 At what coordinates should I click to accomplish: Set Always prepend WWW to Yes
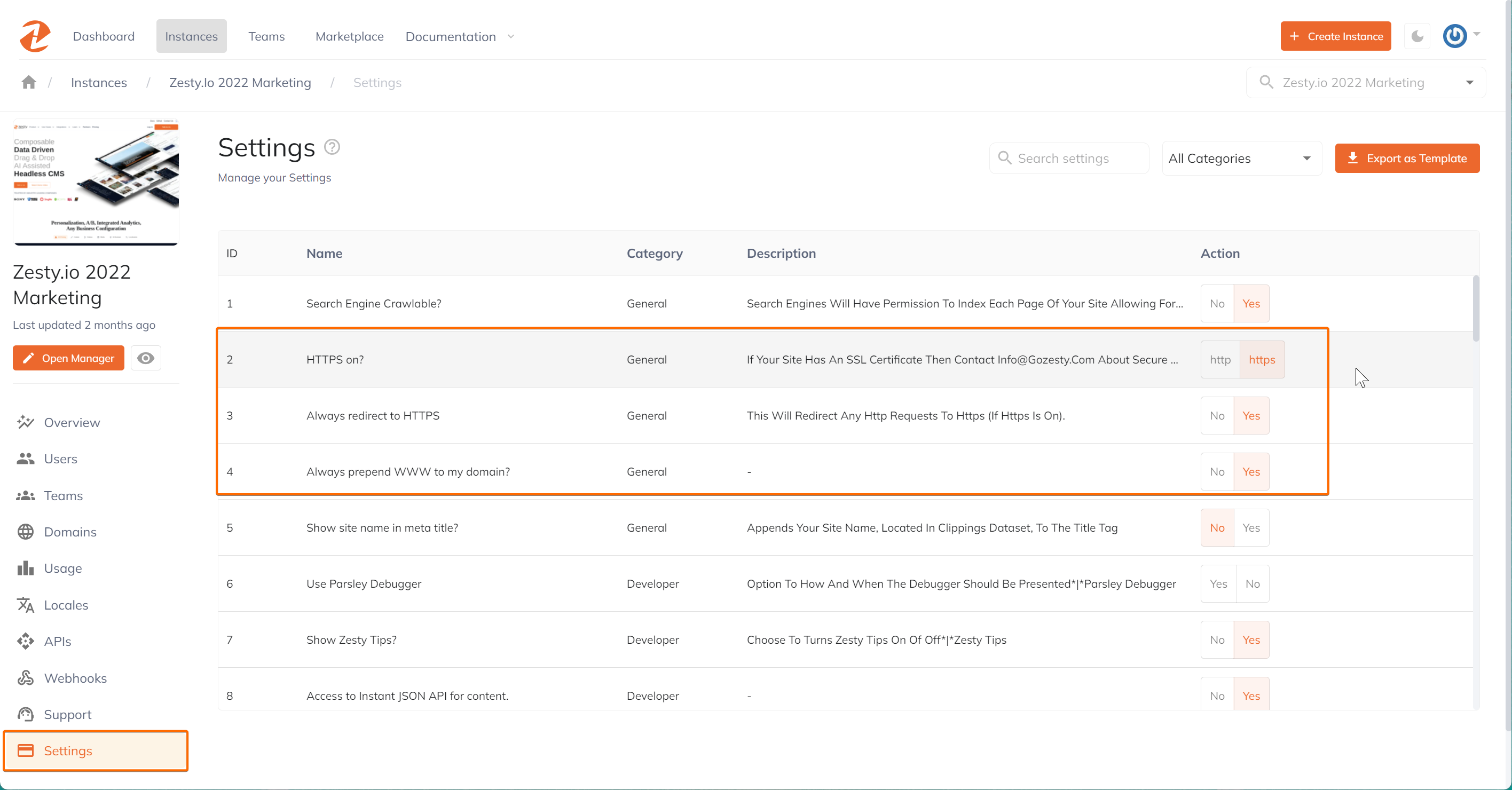[1251, 472]
